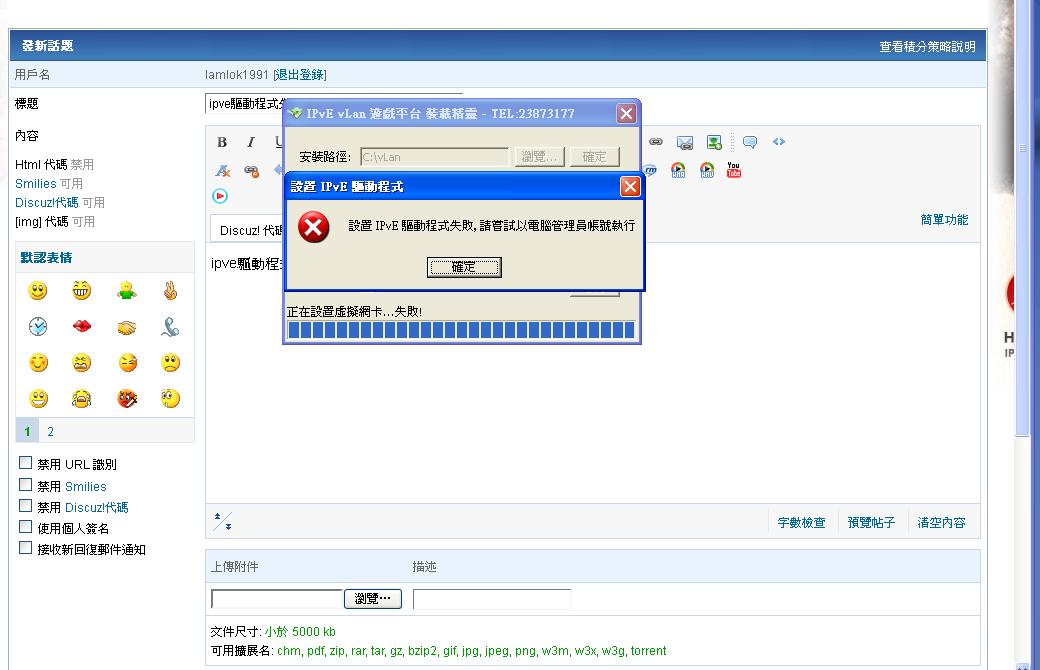Switch to smiley page 2
Screen dimensions: 1040x670
[x=50, y=431]
